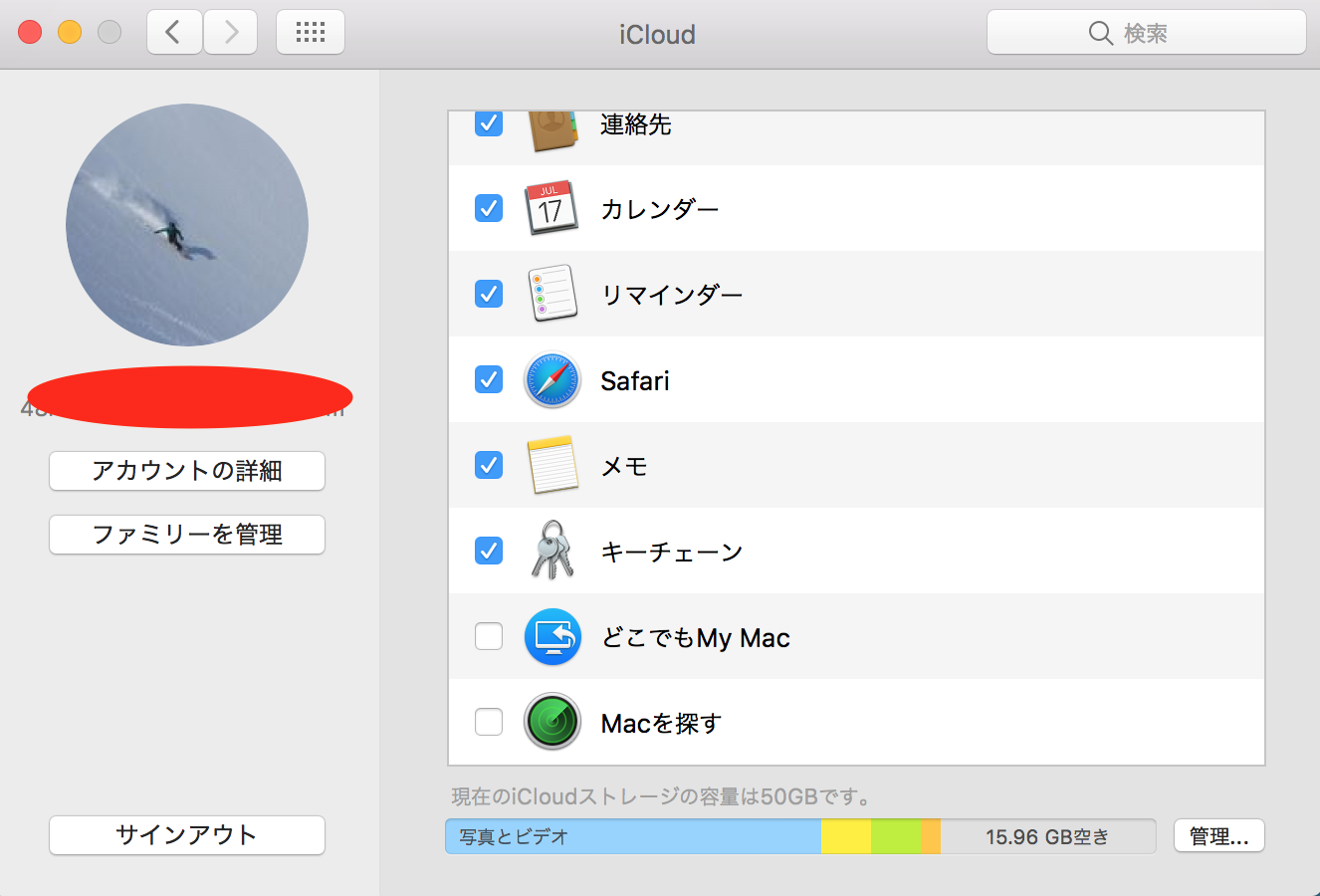Click the Safari compass icon

coord(552,379)
